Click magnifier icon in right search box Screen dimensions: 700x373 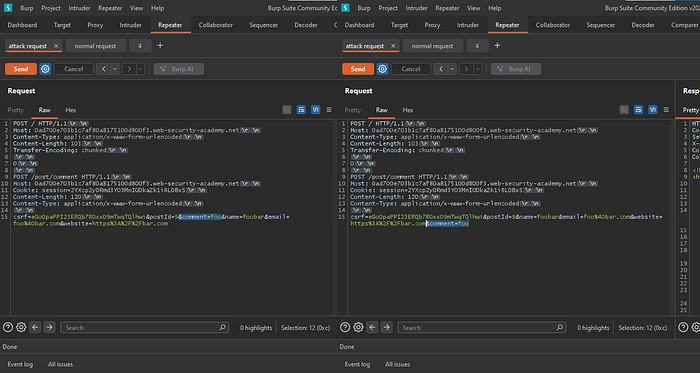point(559,327)
